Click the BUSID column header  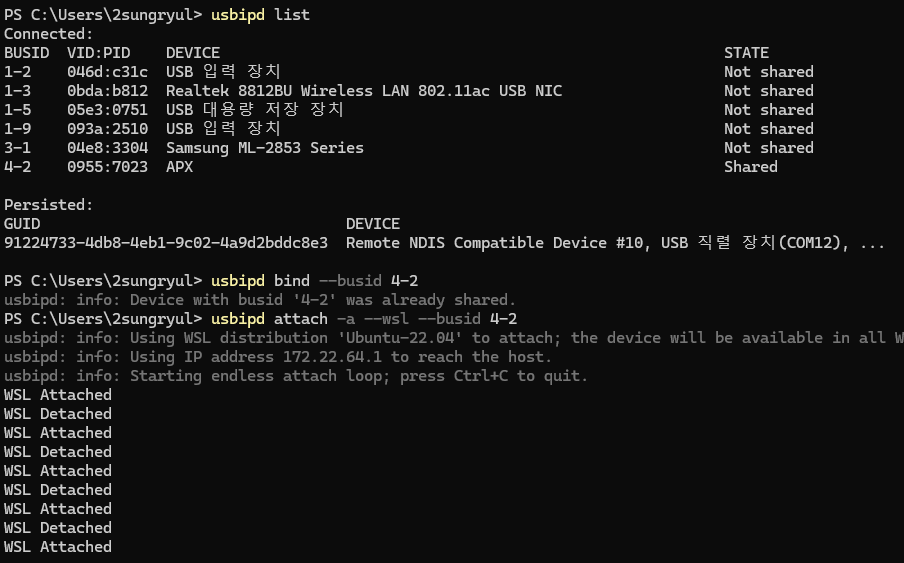(26, 53)
